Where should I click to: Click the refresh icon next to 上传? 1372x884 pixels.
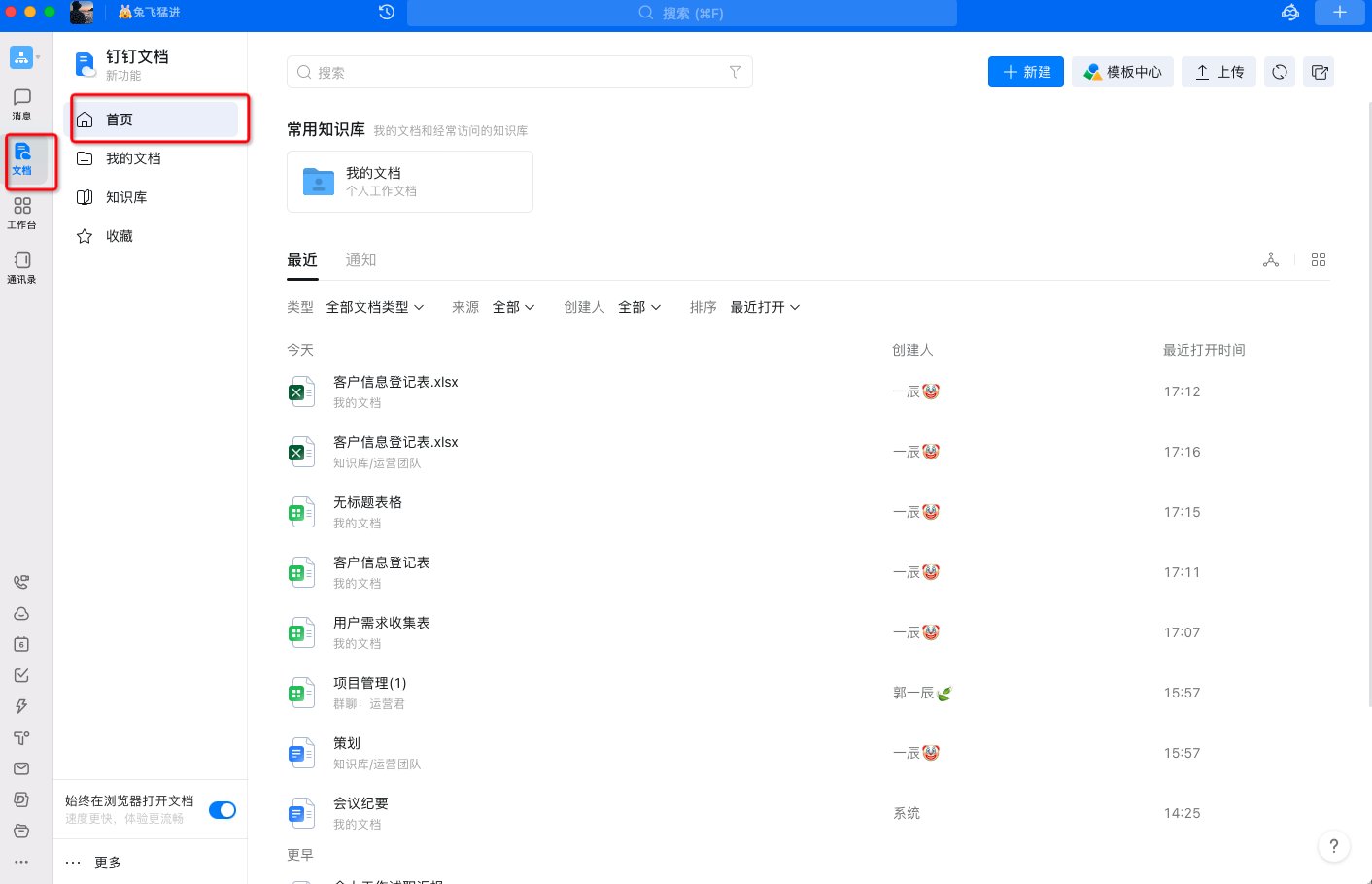point(1279,71)
